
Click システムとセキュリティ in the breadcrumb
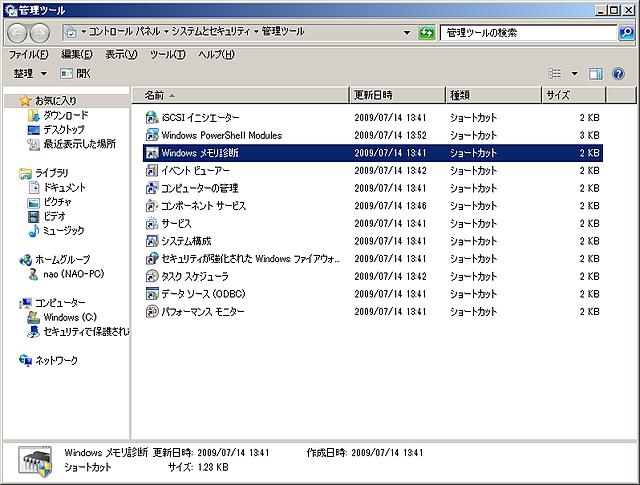211,31
